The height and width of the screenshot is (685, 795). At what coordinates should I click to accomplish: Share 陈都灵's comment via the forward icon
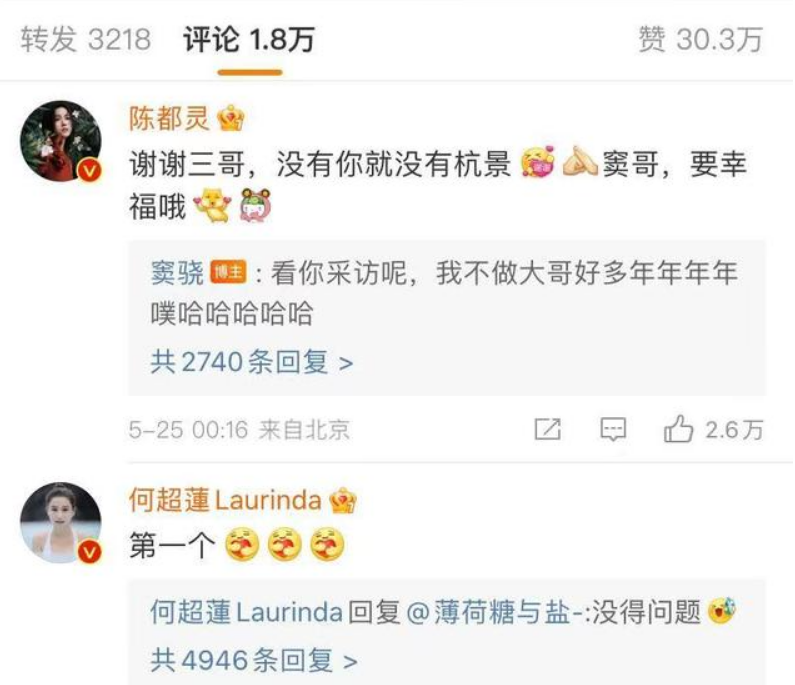[548, 429]
